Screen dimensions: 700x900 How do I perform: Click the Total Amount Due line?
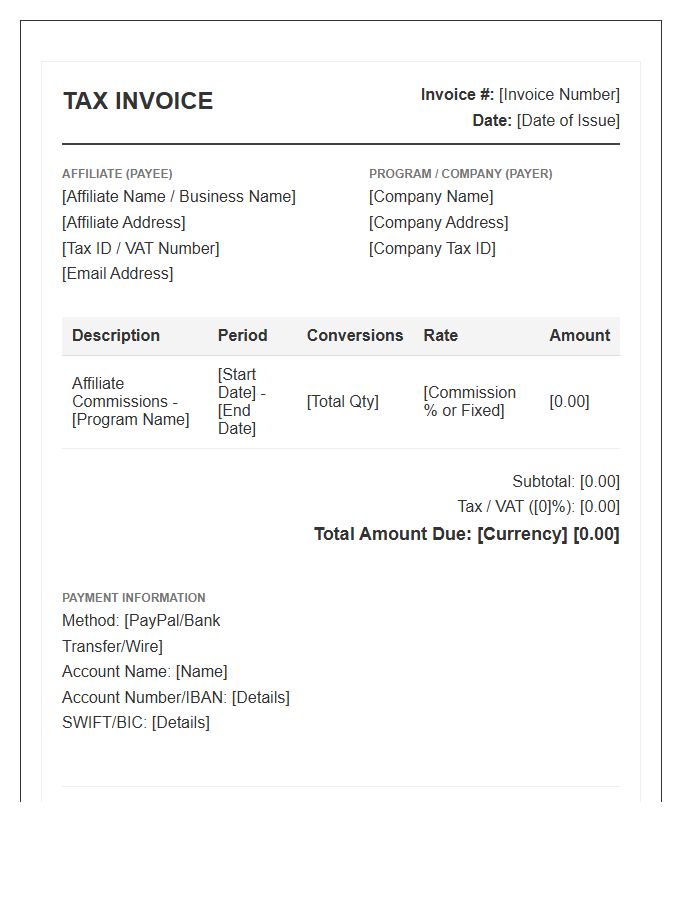[x=467, y=534]
